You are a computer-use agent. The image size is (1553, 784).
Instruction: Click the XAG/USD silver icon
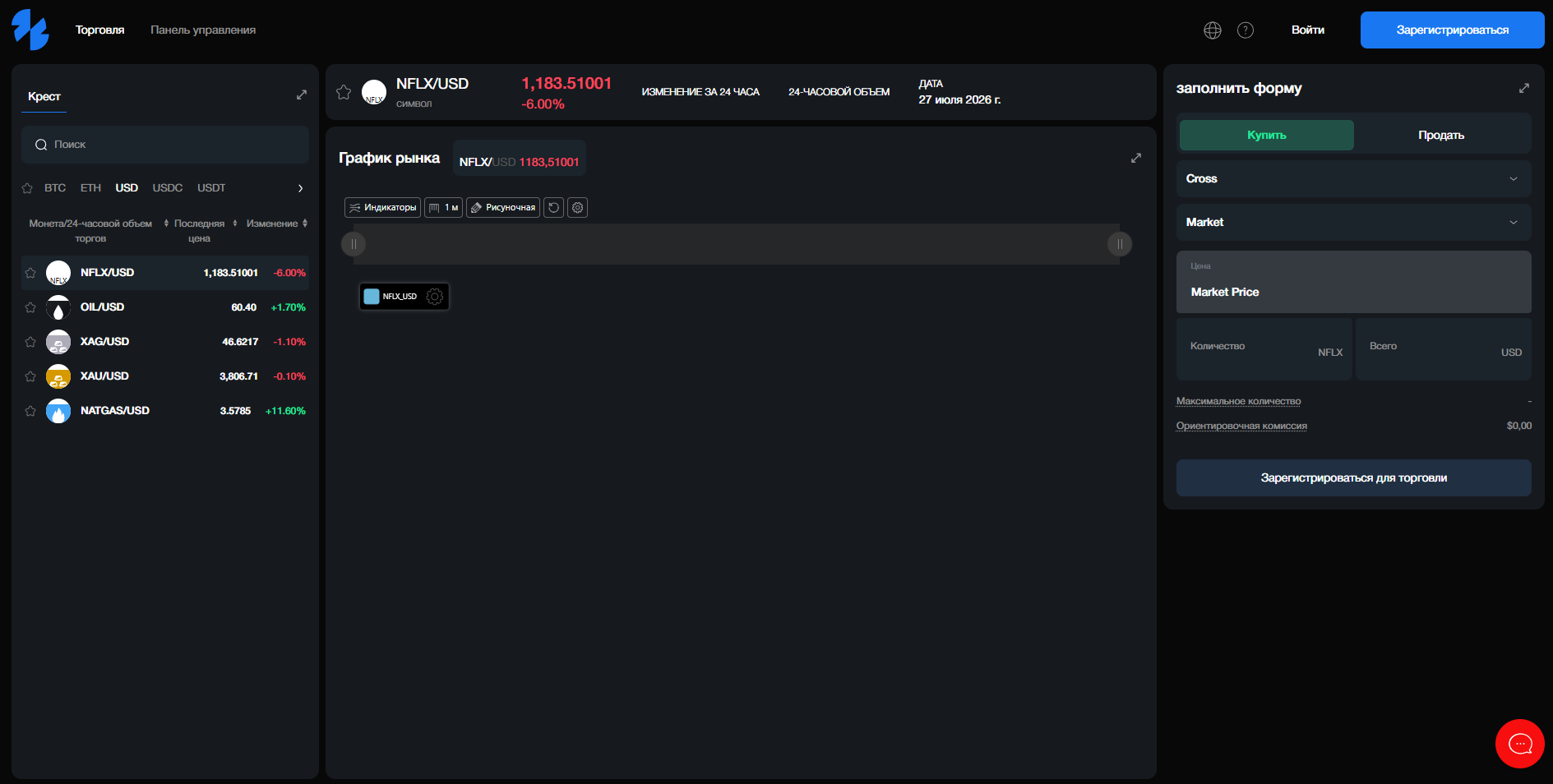coord(58,342)
